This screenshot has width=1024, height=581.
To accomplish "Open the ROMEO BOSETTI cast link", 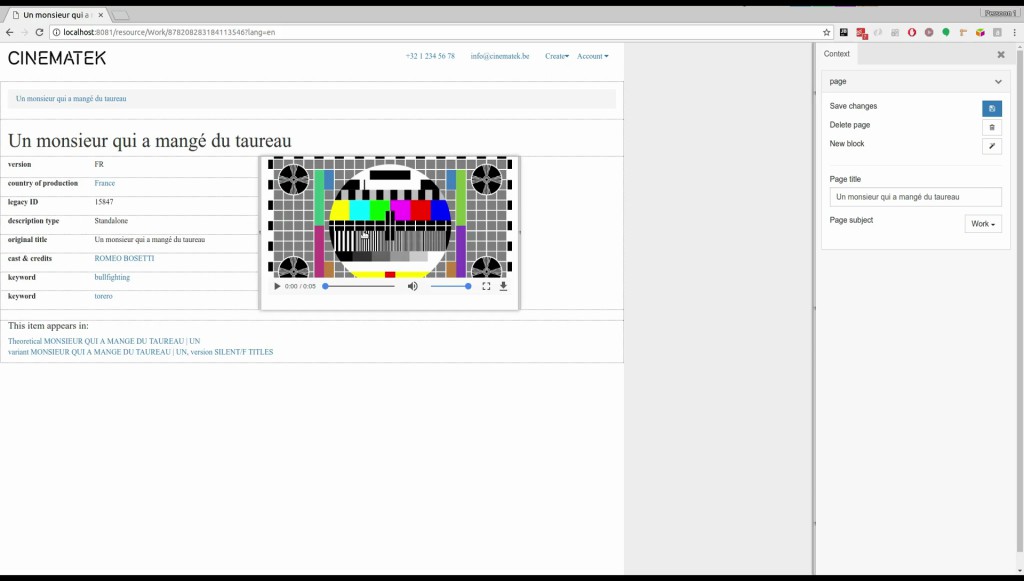I will pos(124,259).
